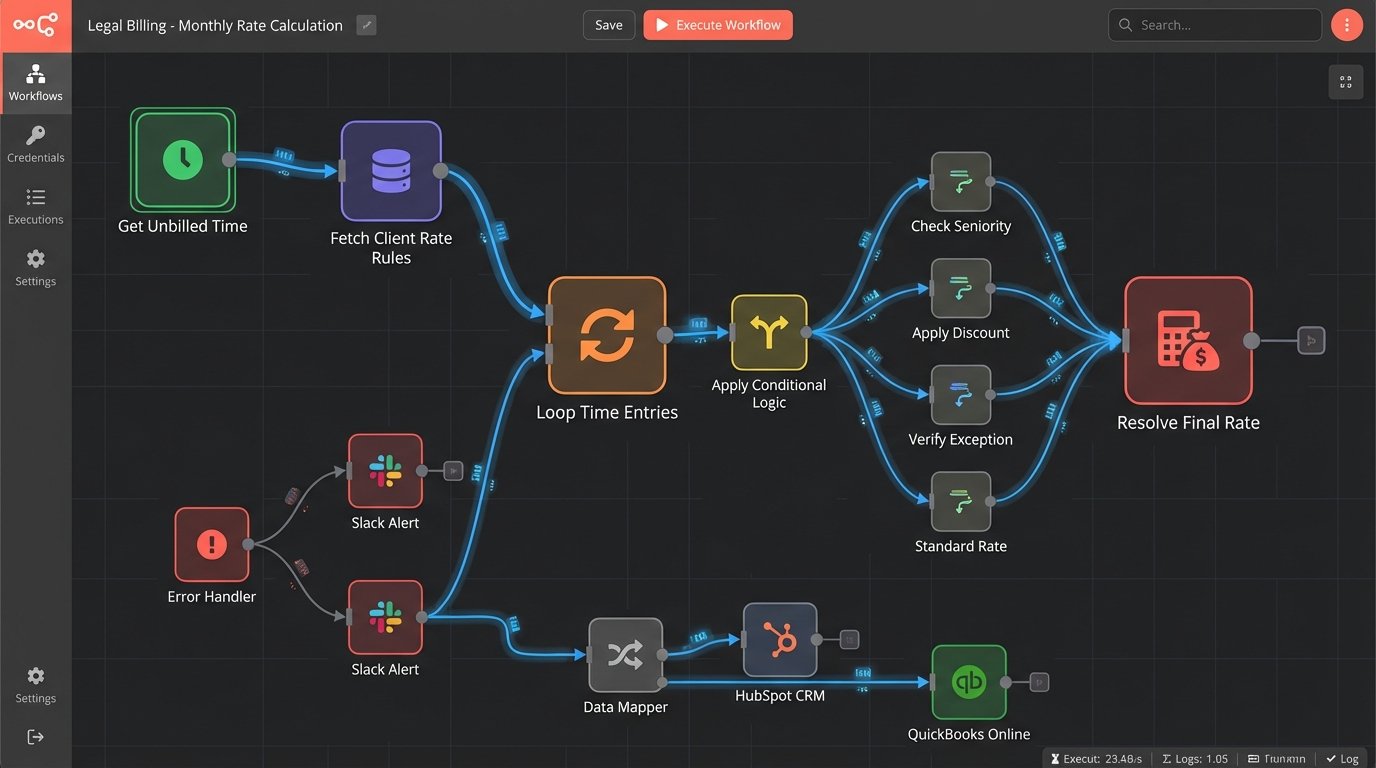
Task: Save the Legal Billing workflow
Action: click(x=608, y=24)
